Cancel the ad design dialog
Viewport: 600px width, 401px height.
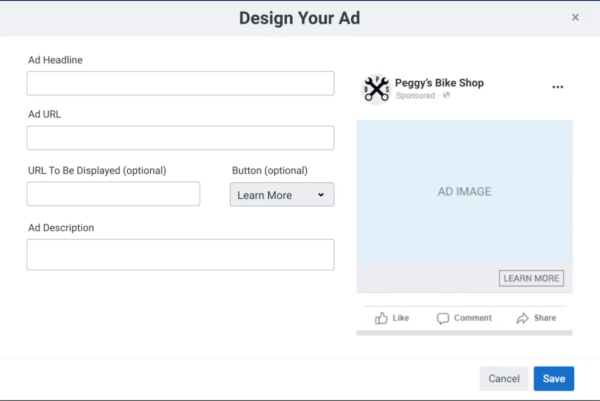point(504,378)
